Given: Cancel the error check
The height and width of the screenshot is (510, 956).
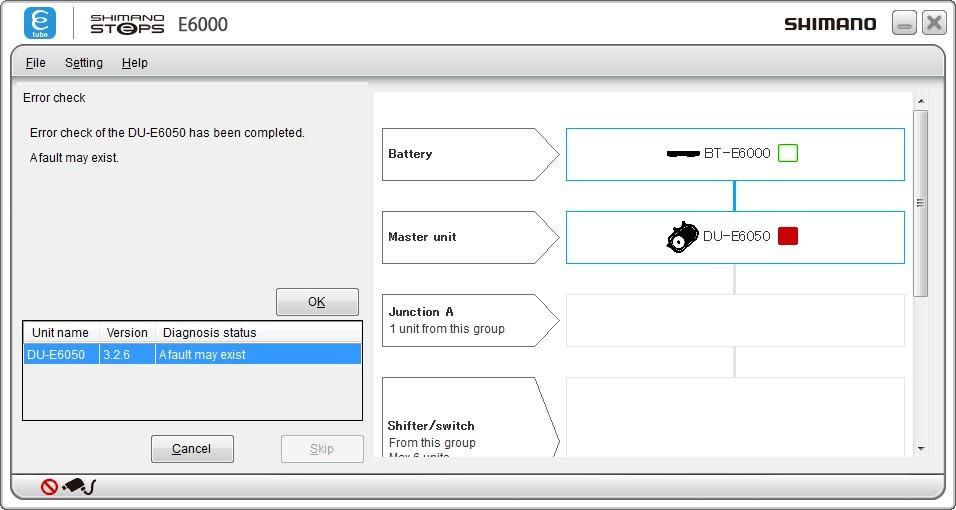Looking at the screenshot, I should (x=192, y=449).
